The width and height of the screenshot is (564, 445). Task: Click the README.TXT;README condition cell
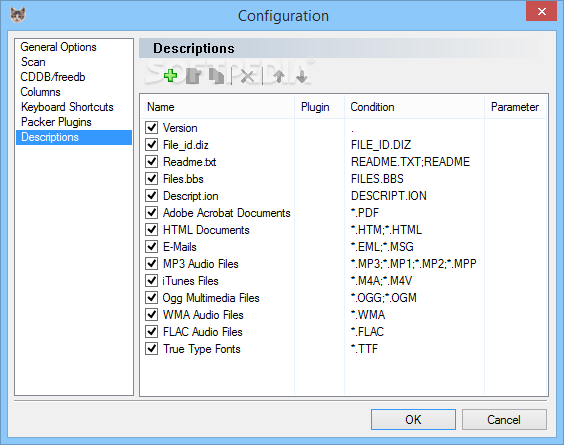(410, 162)
